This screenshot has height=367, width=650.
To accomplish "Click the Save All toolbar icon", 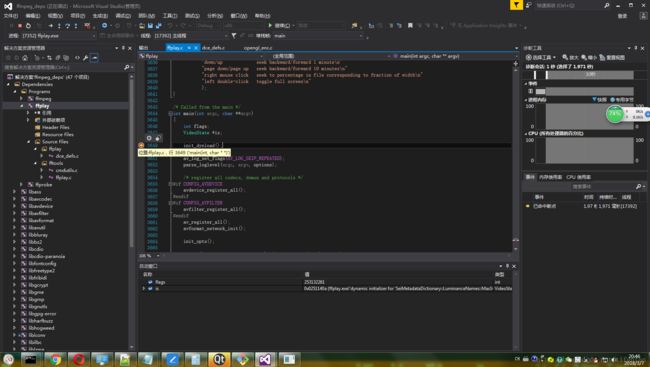I will pyautogui.click(x=158, y=26).
